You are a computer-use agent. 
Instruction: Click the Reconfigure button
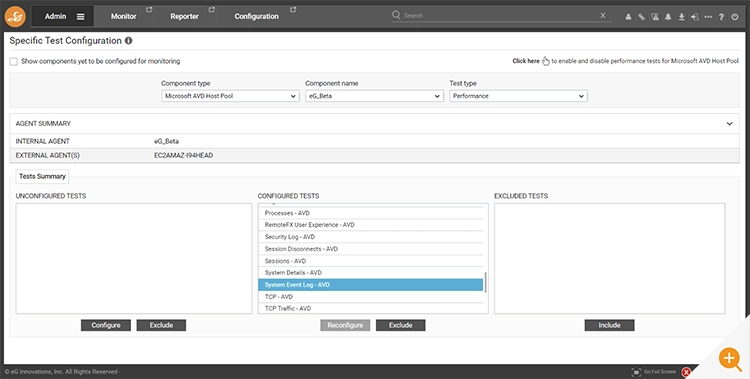pyautogui.click(x=345, y=325)
